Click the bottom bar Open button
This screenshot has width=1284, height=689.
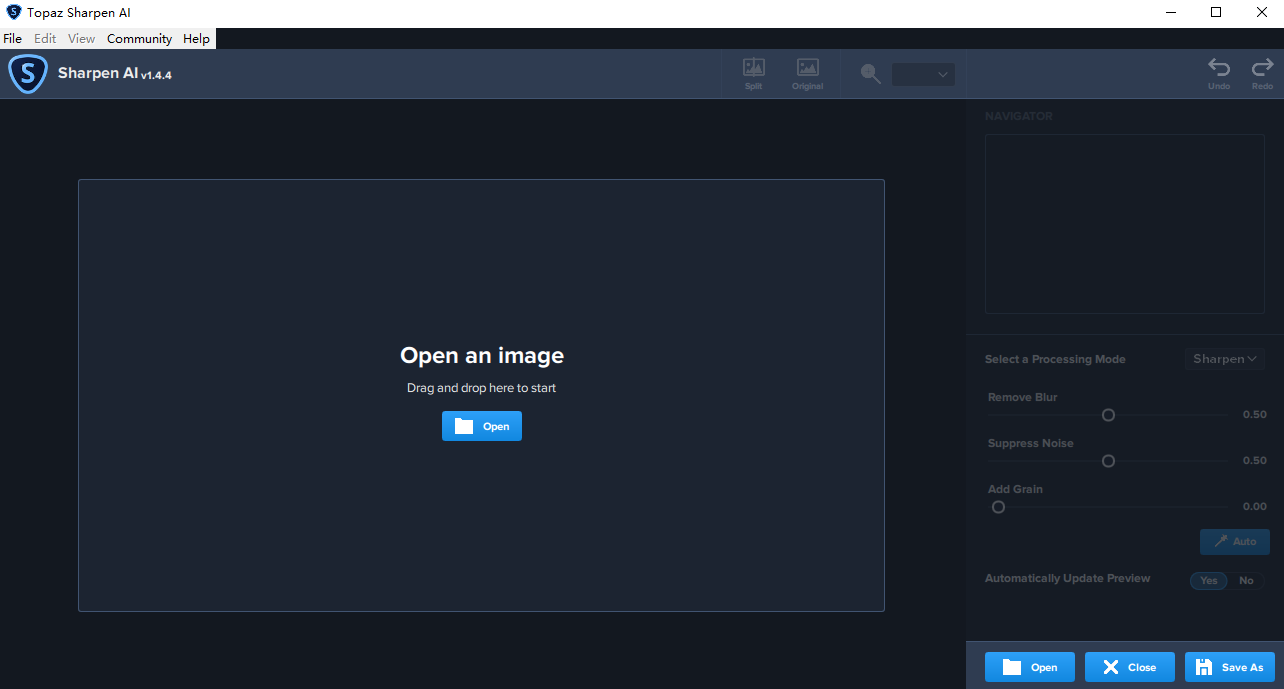click(1030, 667)
